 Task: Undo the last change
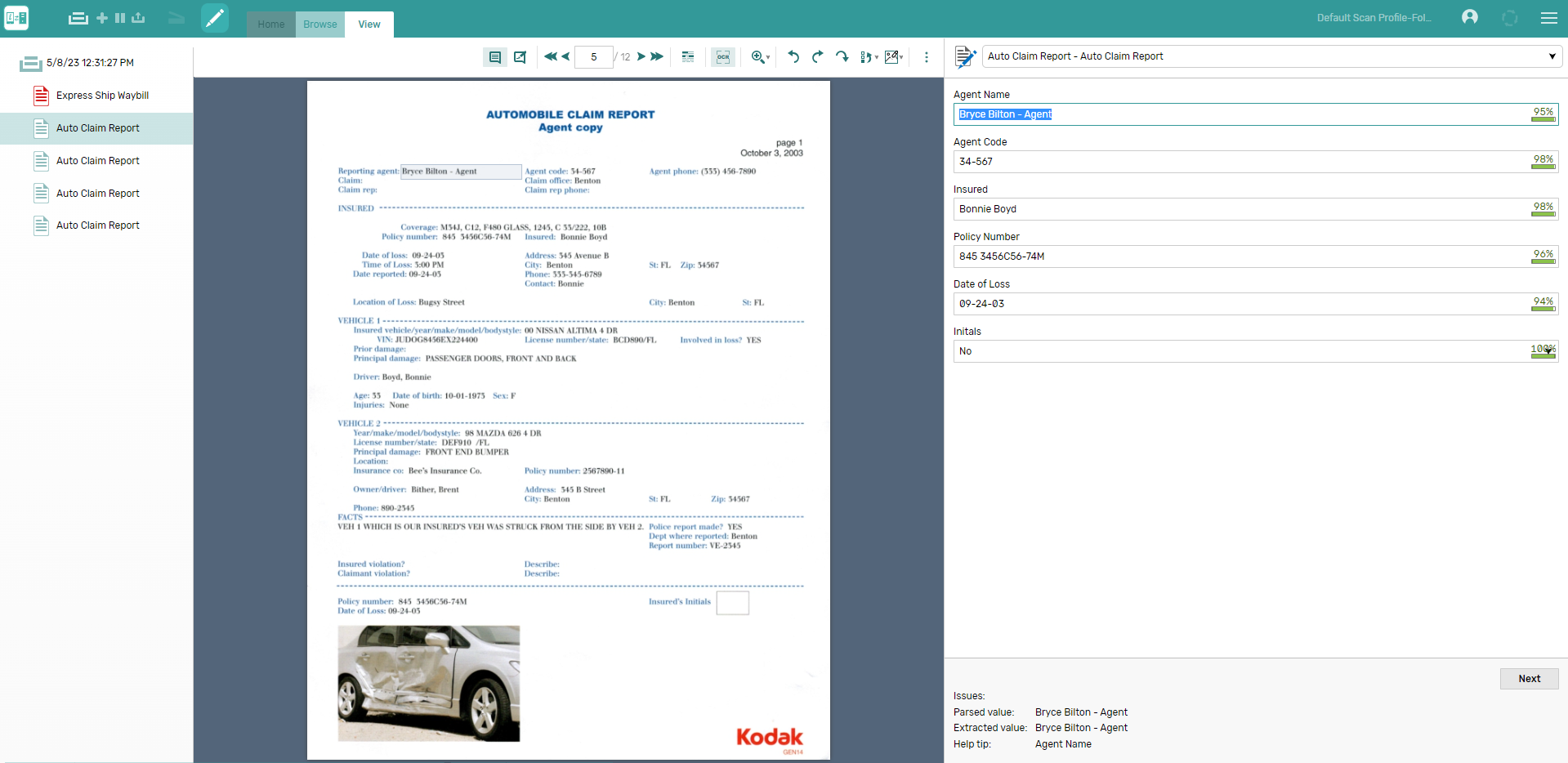pyautogui.click(x=792, y=57)
